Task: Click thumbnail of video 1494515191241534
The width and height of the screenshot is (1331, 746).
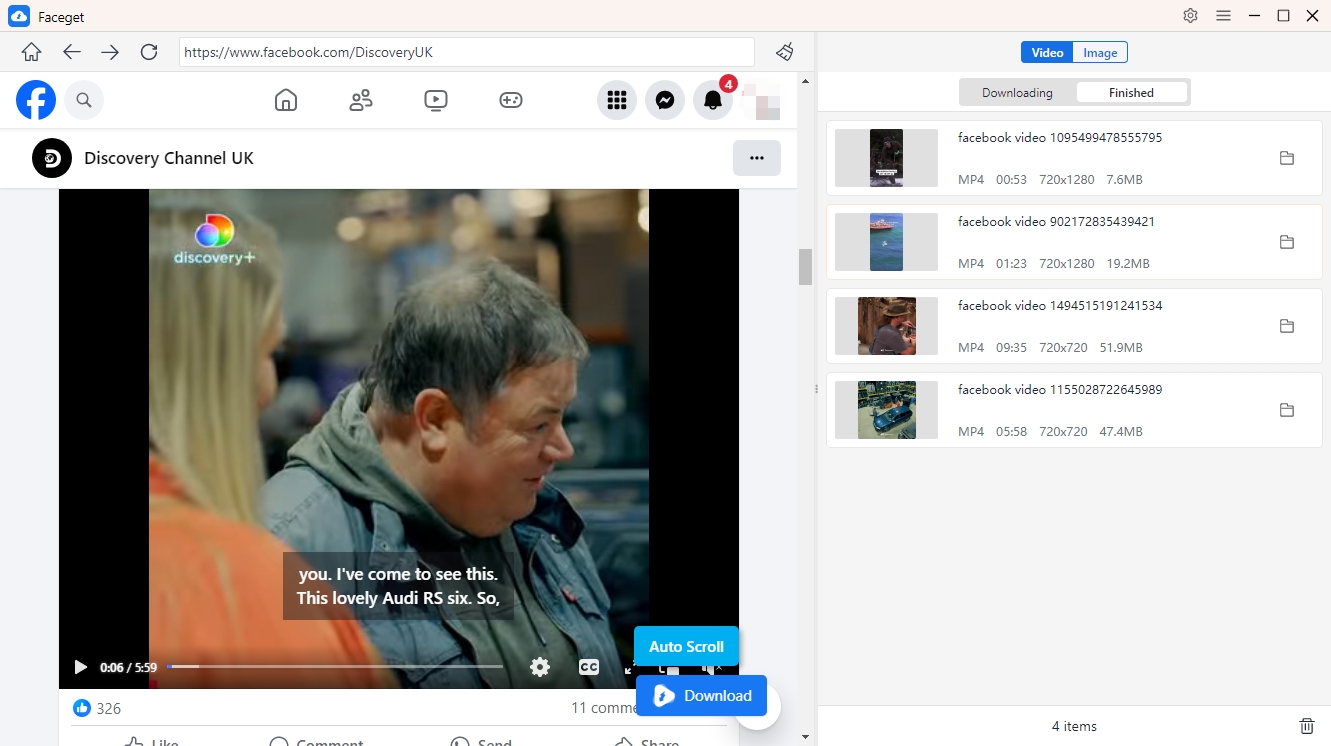Action: 886,326
